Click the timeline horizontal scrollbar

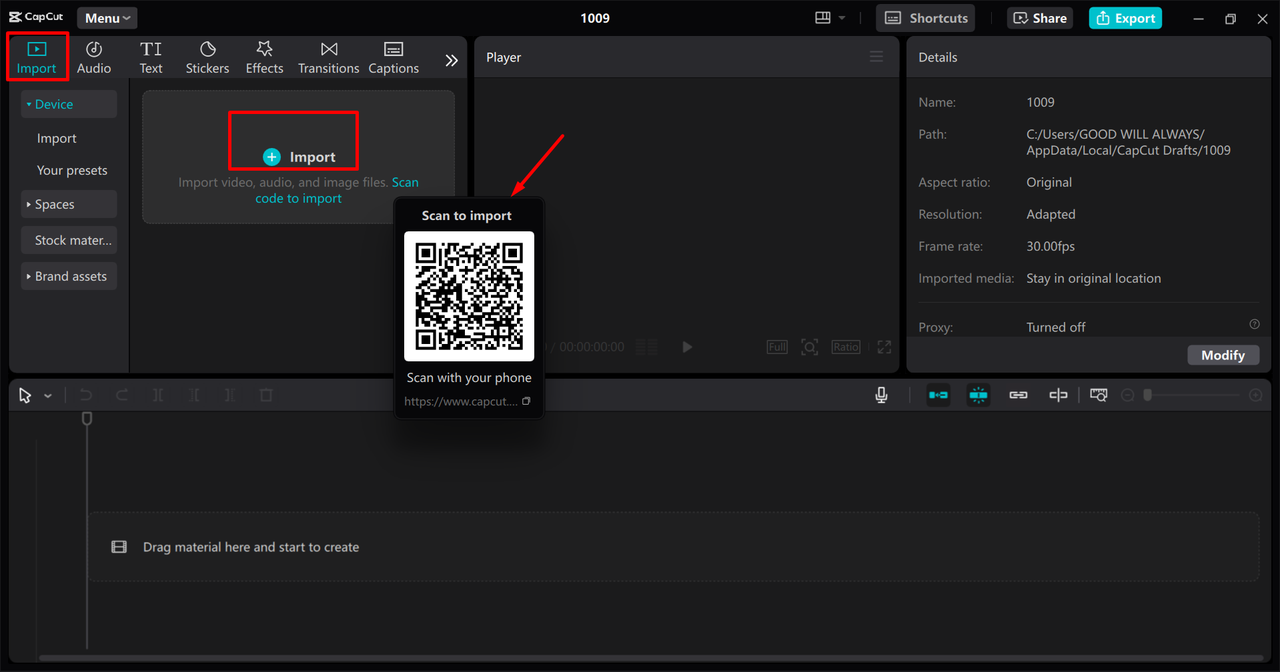650,658
